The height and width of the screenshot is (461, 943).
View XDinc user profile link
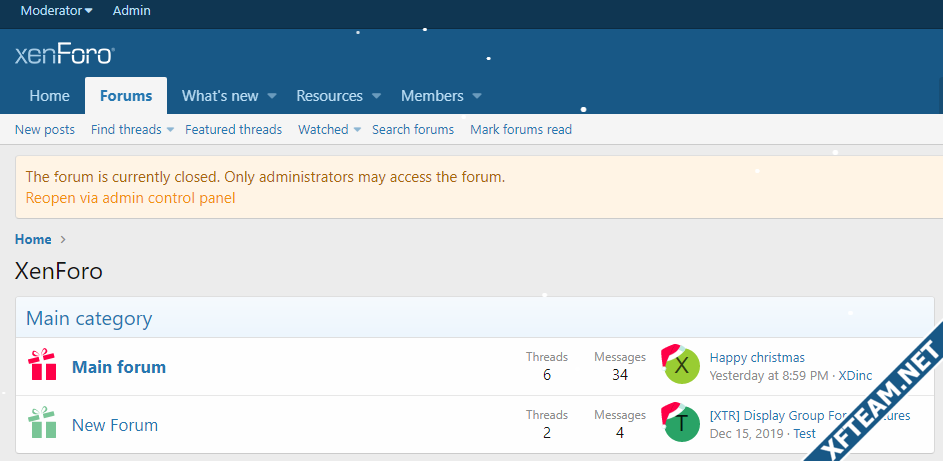tap(855, 376)
